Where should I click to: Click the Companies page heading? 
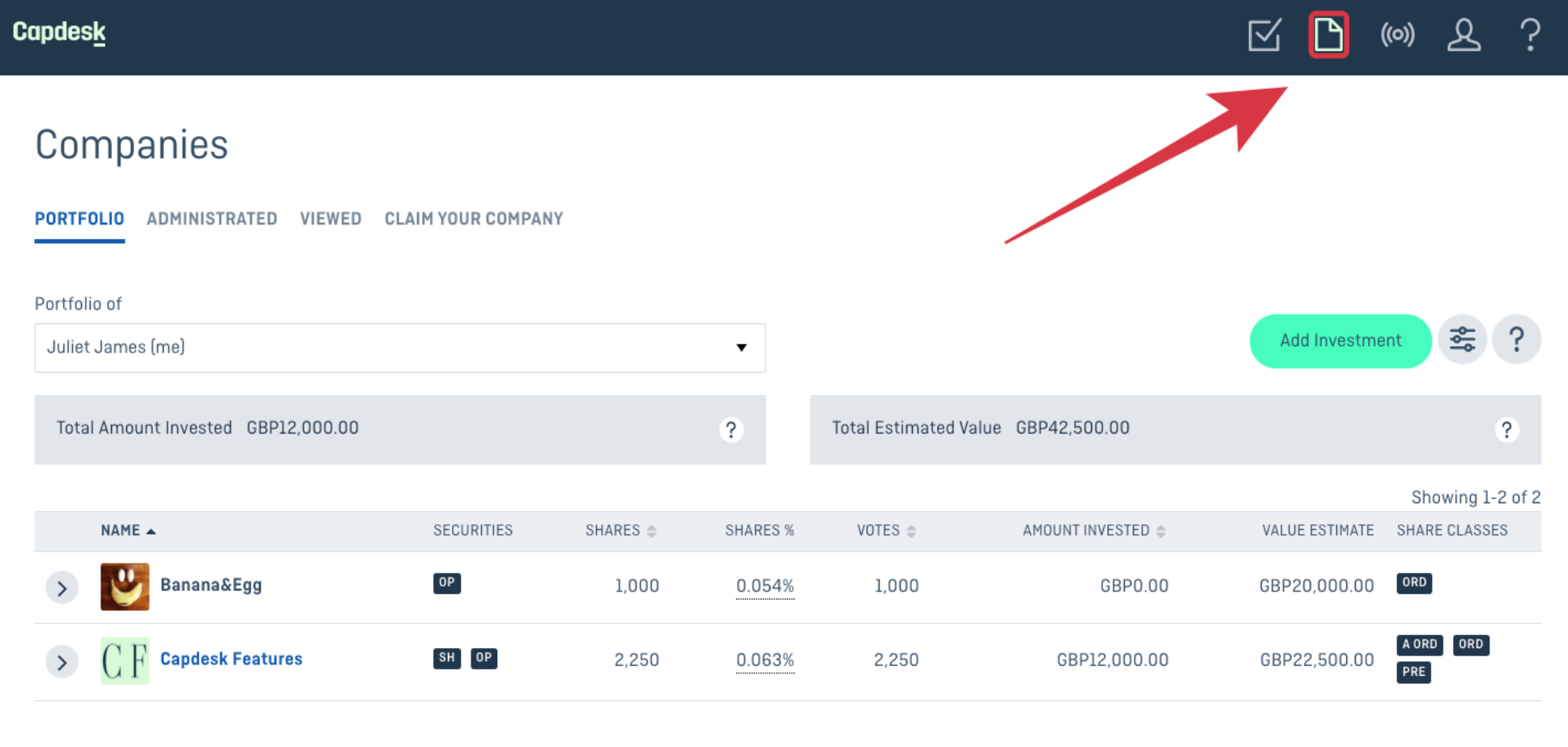(131, 145)
